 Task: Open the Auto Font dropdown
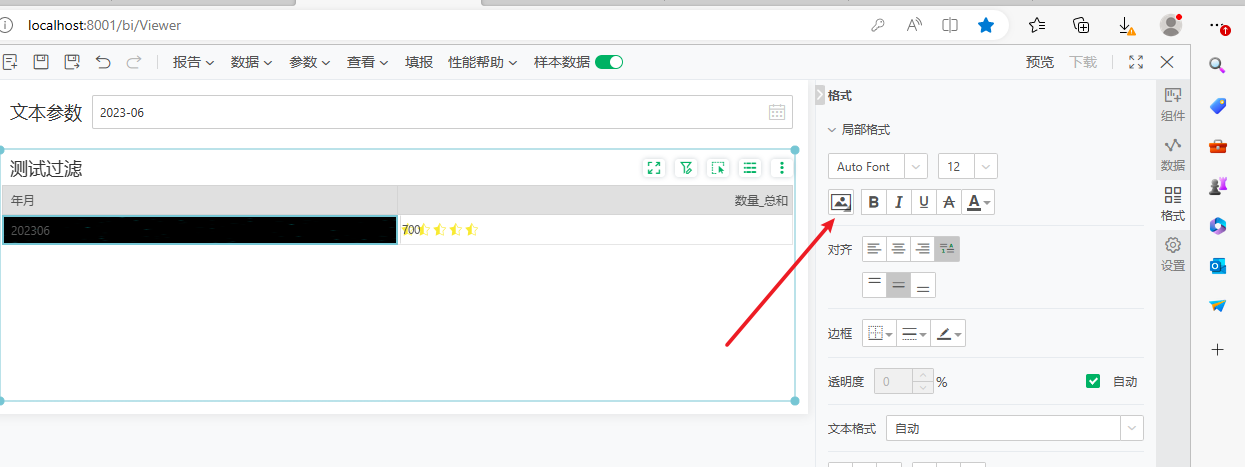pyautogui.click(x=878, y=166)
